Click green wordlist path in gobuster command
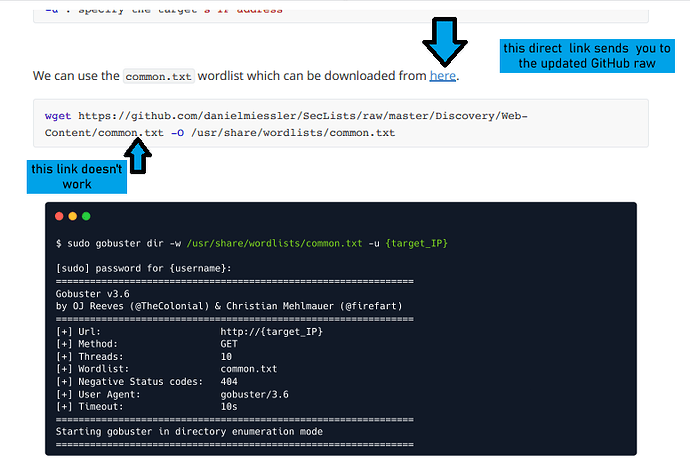Viewport: 690px width, 463px height. (x=274, y=243)
